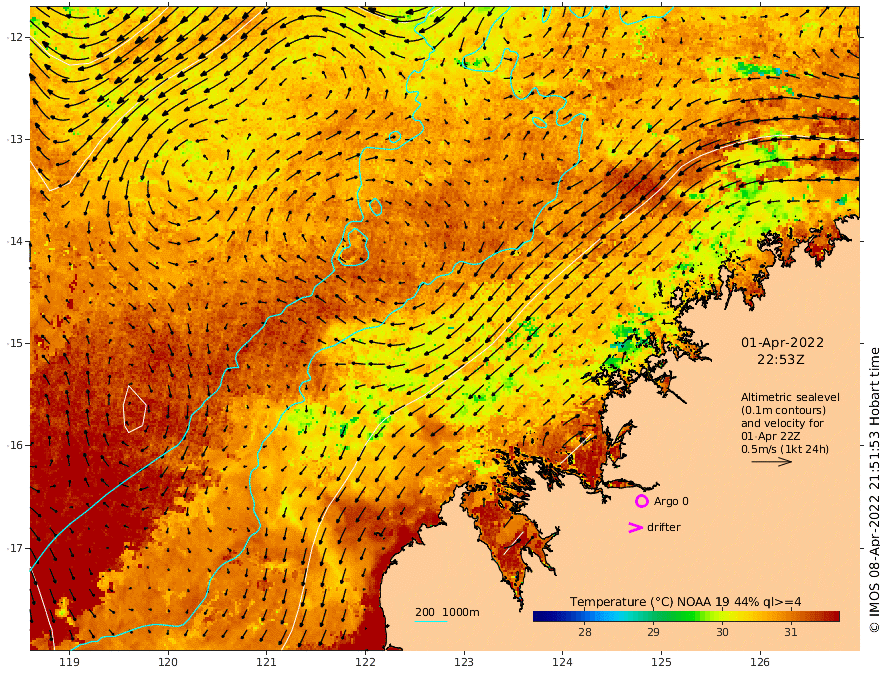Click the color bar value 28
The width and height of the screenshot is (880, 680).
(584, 632)
